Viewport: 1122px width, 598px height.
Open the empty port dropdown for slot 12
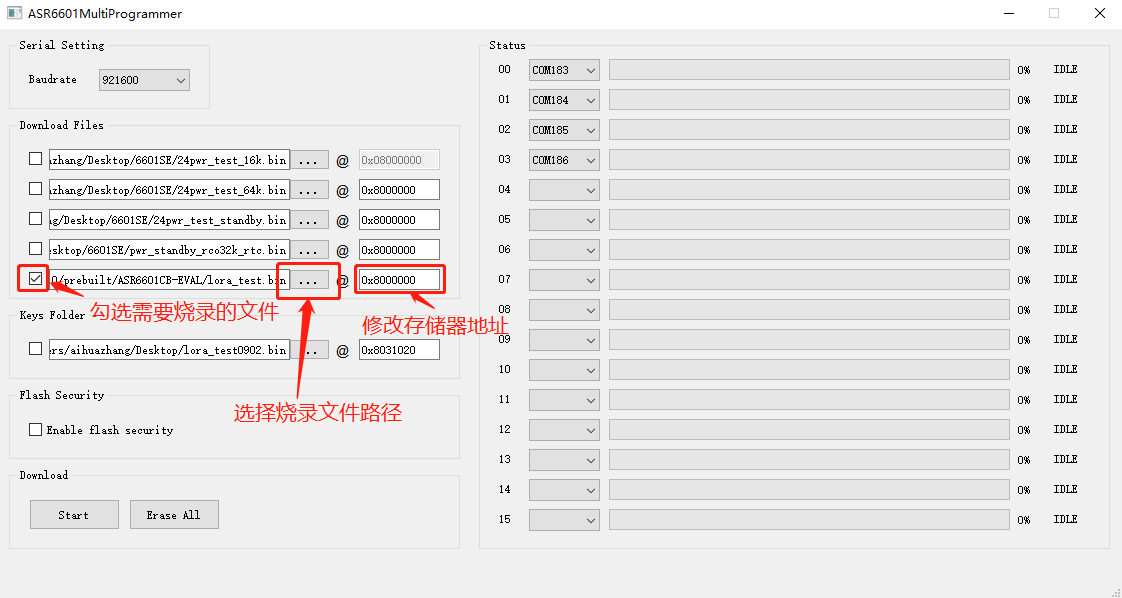coord(564,430)
